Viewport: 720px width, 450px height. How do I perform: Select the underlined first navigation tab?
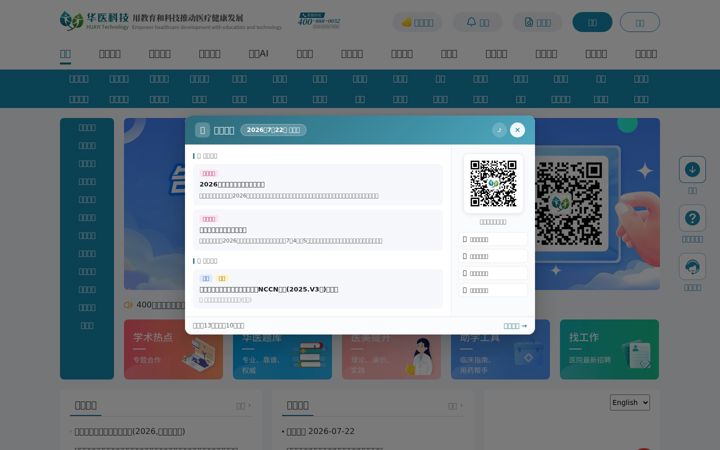(x=65, y=54)
